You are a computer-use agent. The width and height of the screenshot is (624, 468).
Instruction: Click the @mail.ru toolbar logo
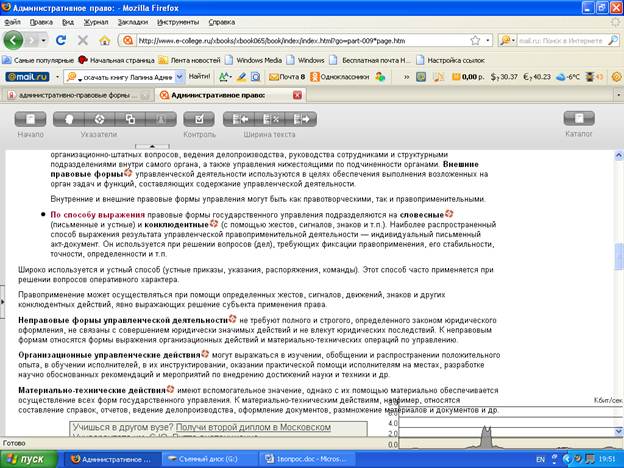pyautogui.click(x=27, y=77)
